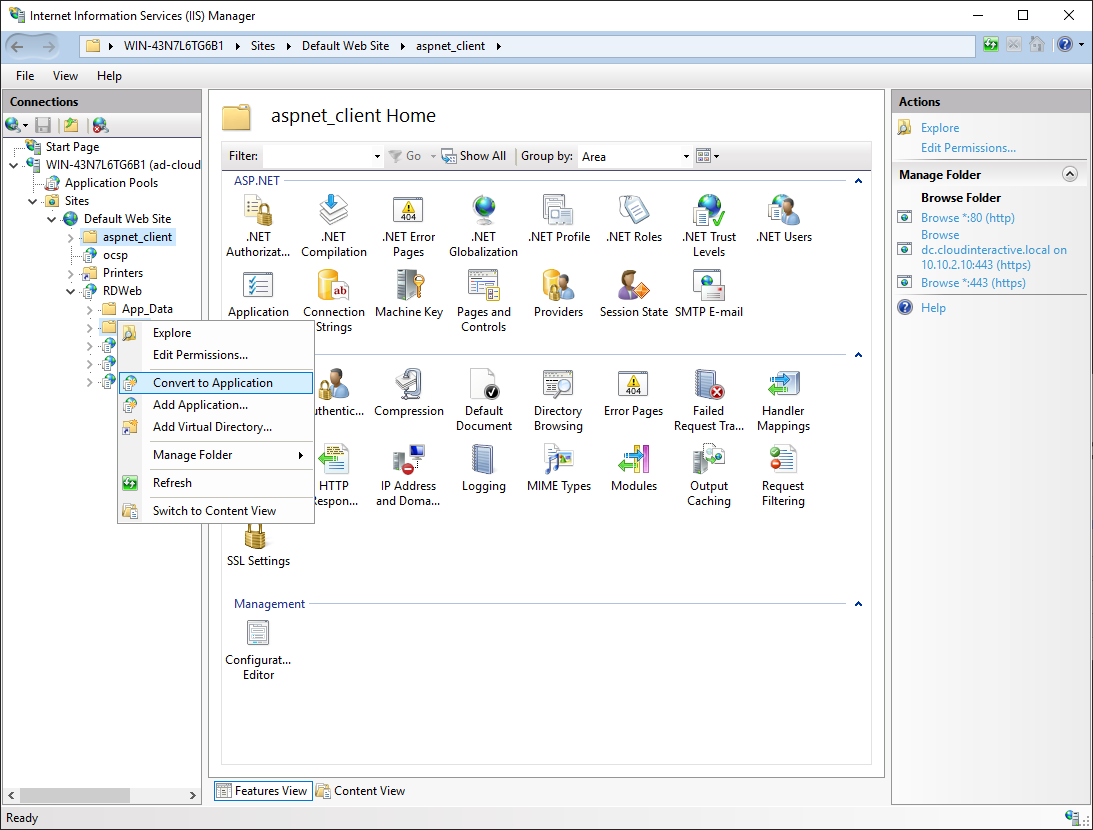Collapse the ASP.NET group section
The width and height of the screenshot is (1093, 830).
[858, 181]
